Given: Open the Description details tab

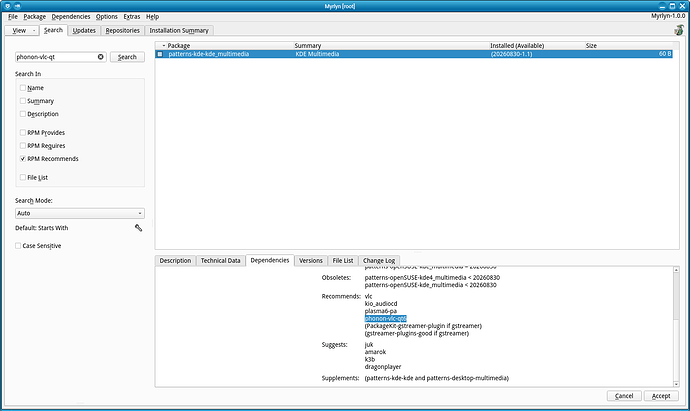Looking at the screenshot, I should click(175, 261).
